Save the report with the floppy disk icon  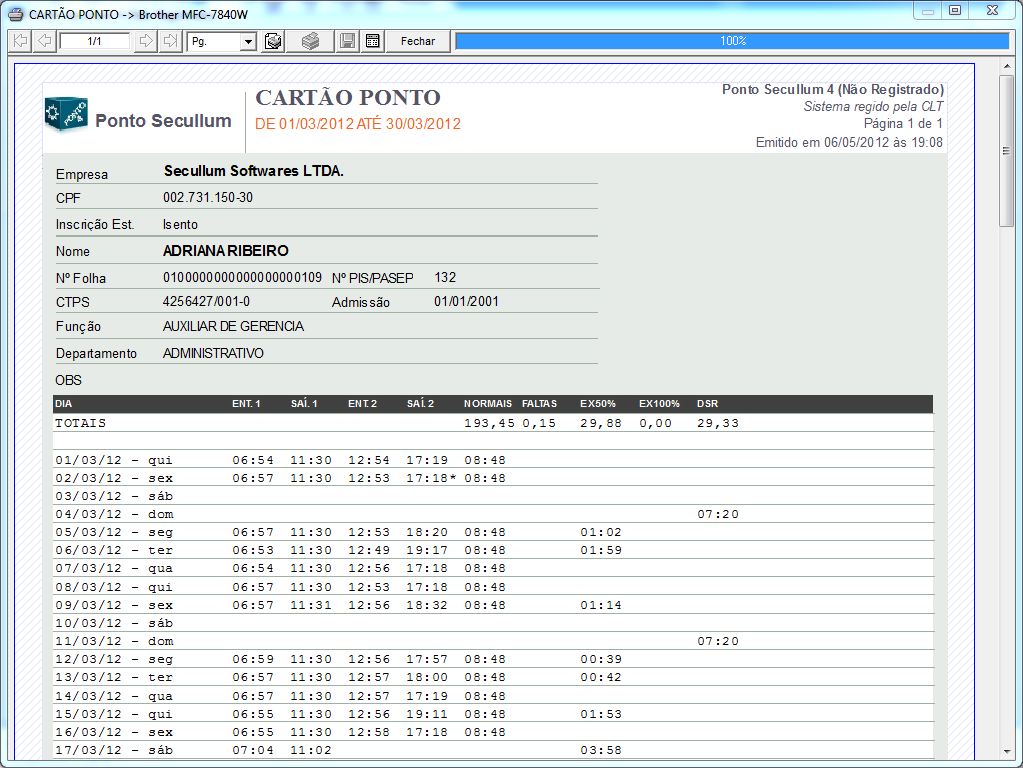point(347,41)
